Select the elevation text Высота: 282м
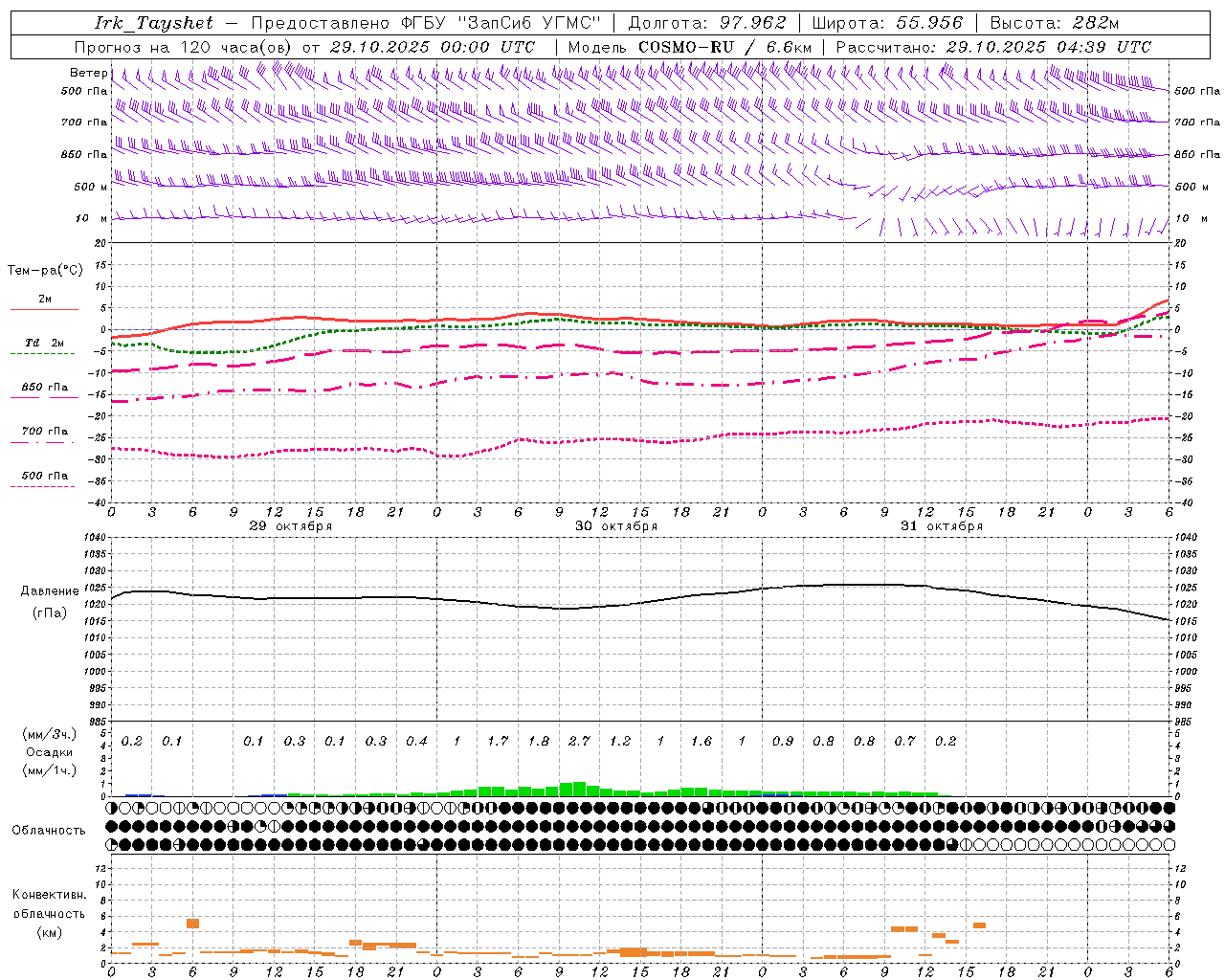This screenshot has width=1225, height=980. pos(1055,23)
